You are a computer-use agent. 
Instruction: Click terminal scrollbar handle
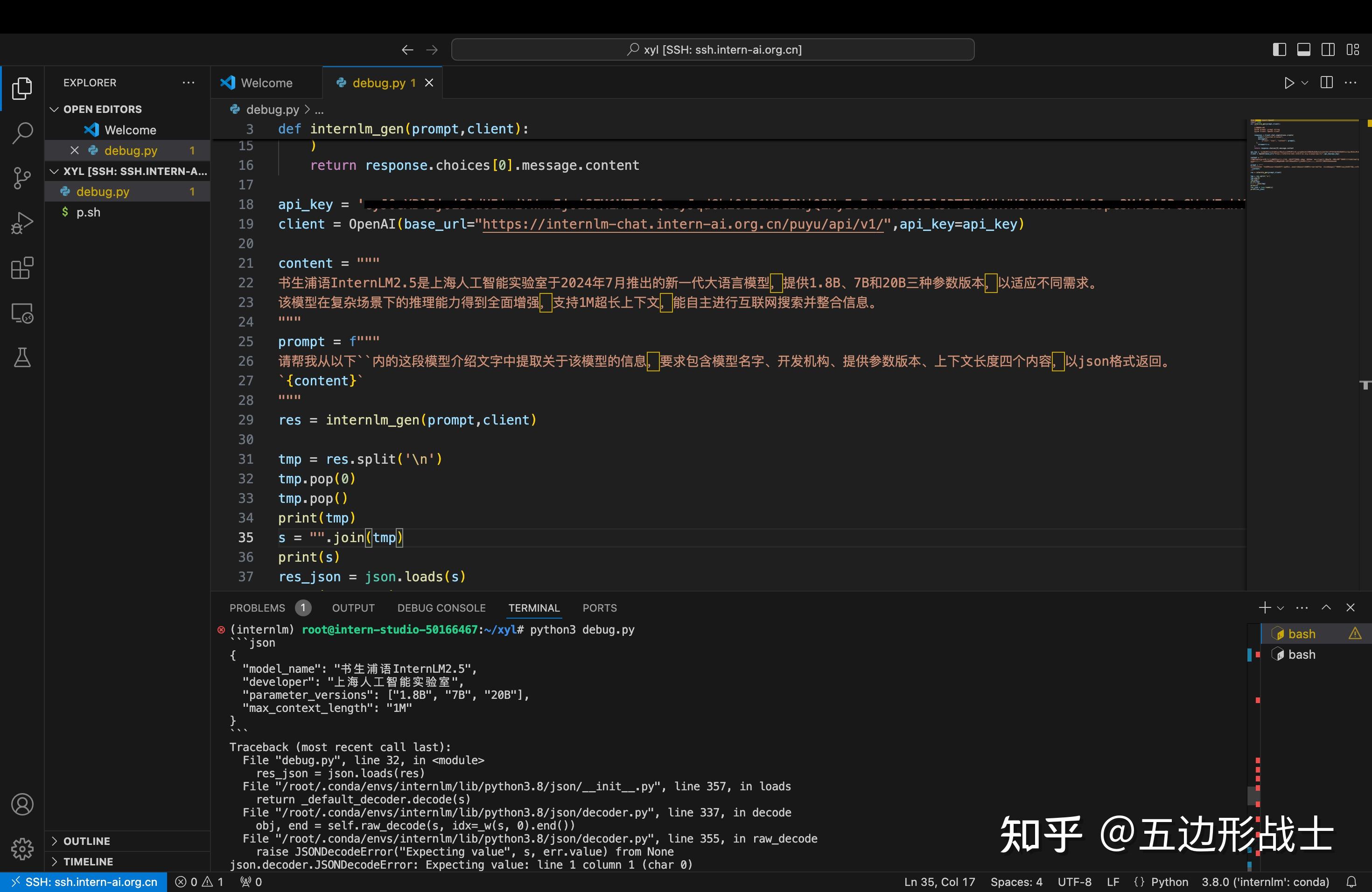[1253, 795]
